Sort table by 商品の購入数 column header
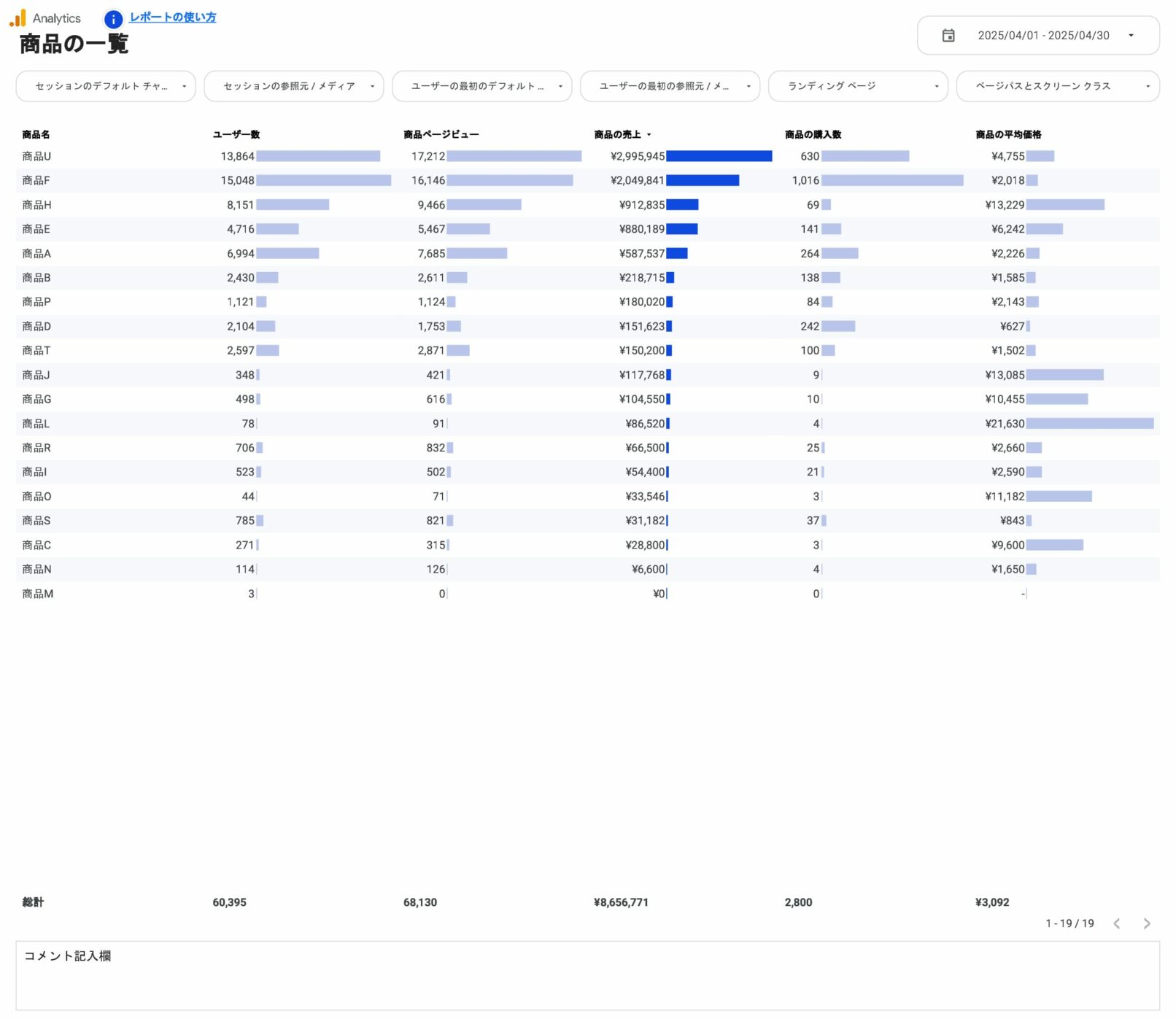Image resolution: width=1176 pixels, height=1019 pixels. tap(813, 135)
